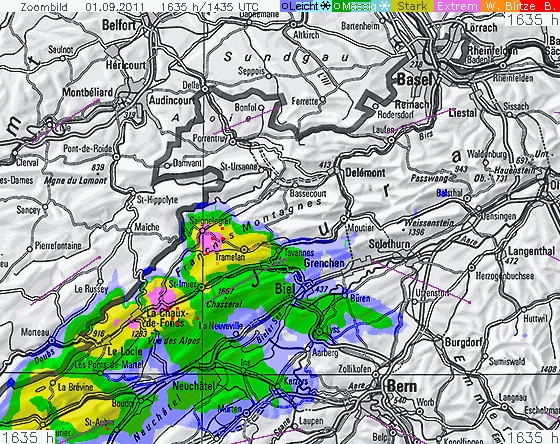Click the Neuchâtel city label
Image resolution: width=560 pixels, height=444 pixels.
[x=194, y=386]
